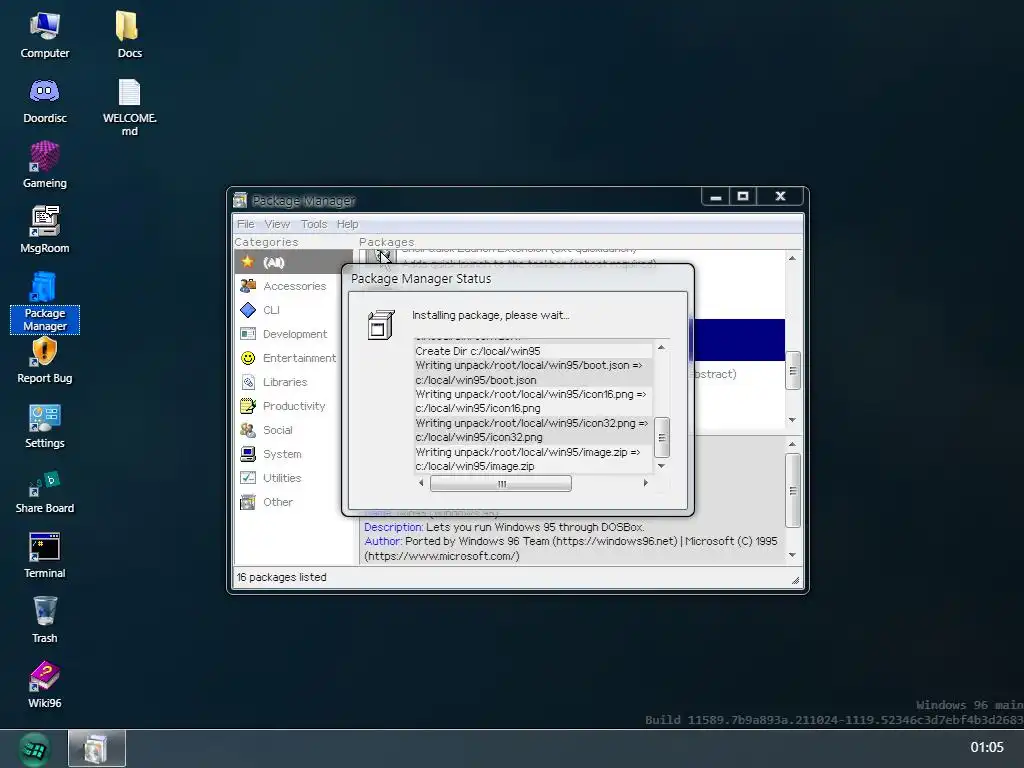Viewport: 1024px width, 768px height.
Task: Launch the Share Board shortcut
Action: 44,491
